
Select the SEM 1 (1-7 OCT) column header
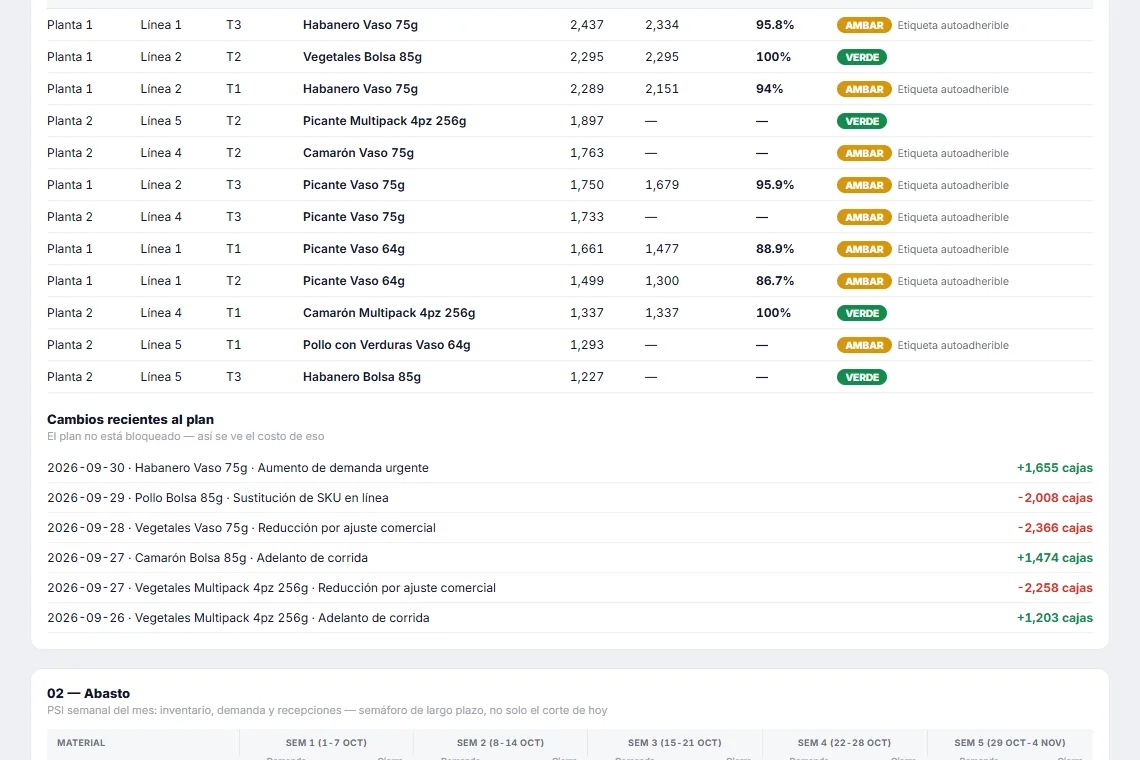(326, 743)
